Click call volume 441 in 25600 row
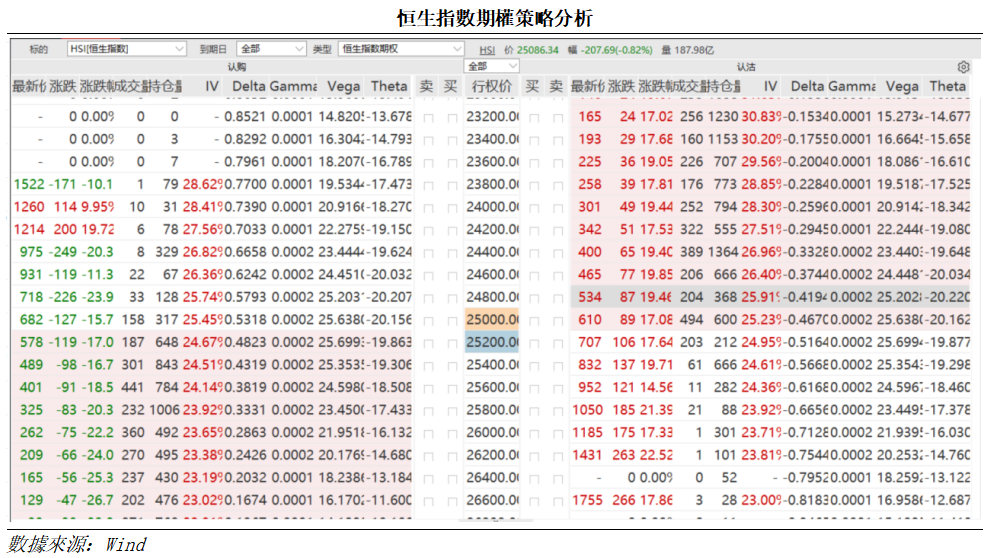The image size is (985, 558). tap(133, 388)
